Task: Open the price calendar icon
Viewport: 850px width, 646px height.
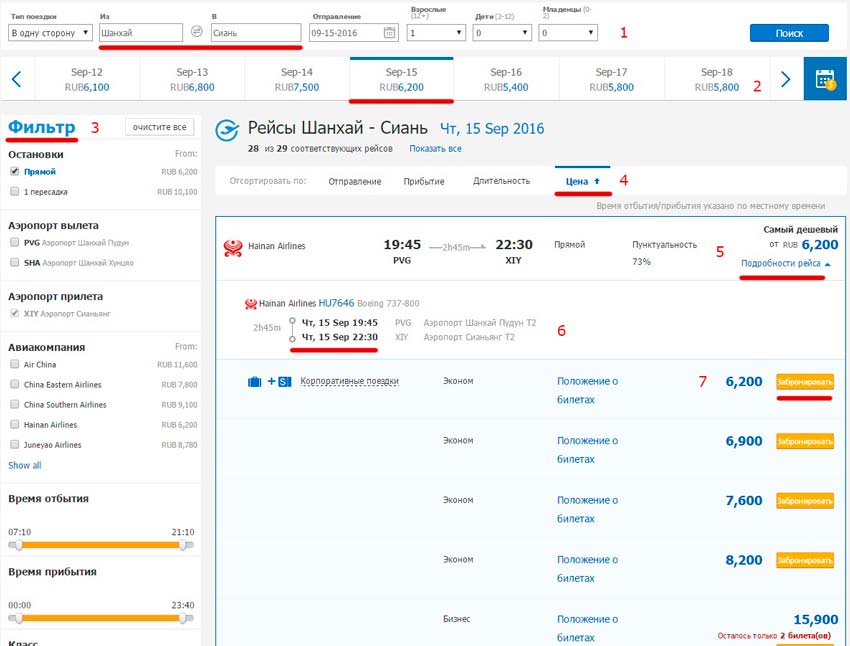Action: [x=825, y=79]
